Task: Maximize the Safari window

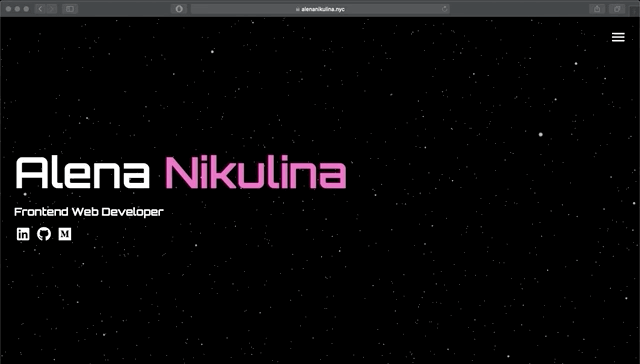Action: click(x=26, y=9)
